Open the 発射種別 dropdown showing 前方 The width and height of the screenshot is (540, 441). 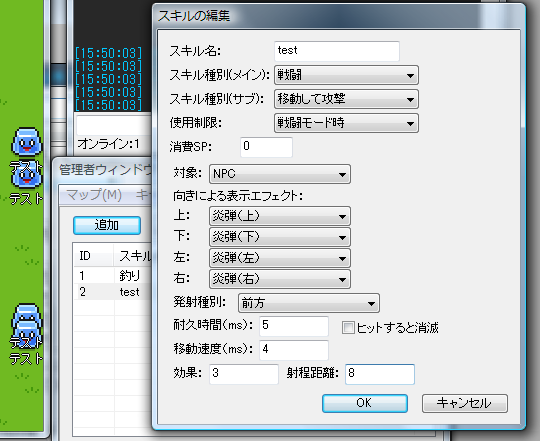pos(309,303)
